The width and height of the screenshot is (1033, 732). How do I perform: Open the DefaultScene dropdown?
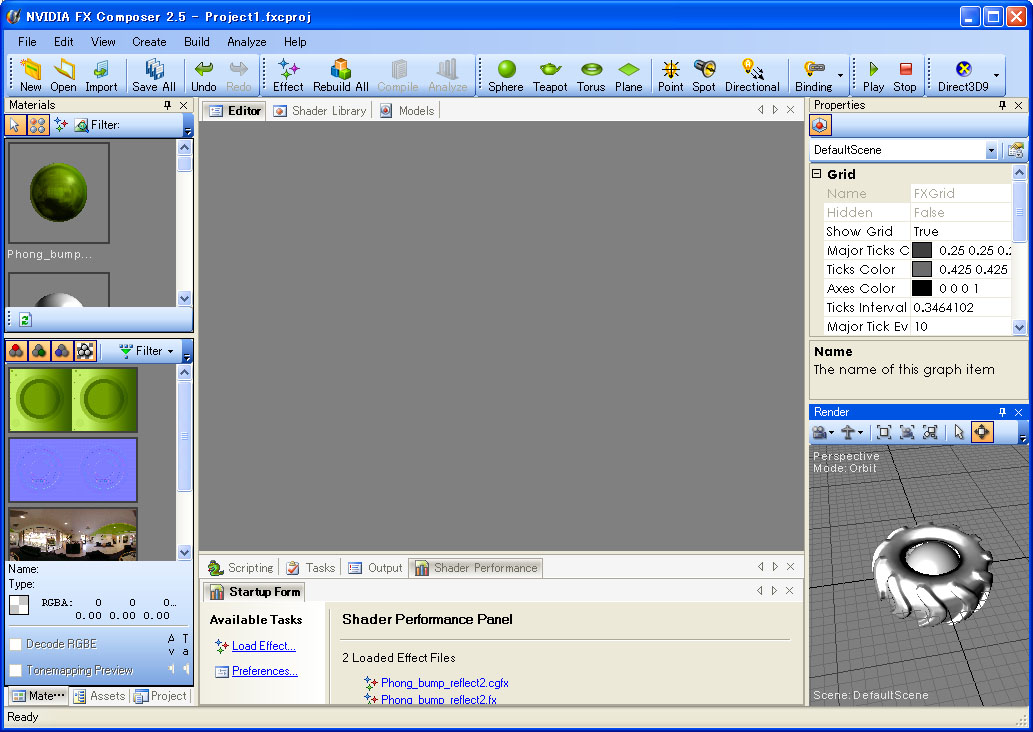991,150
